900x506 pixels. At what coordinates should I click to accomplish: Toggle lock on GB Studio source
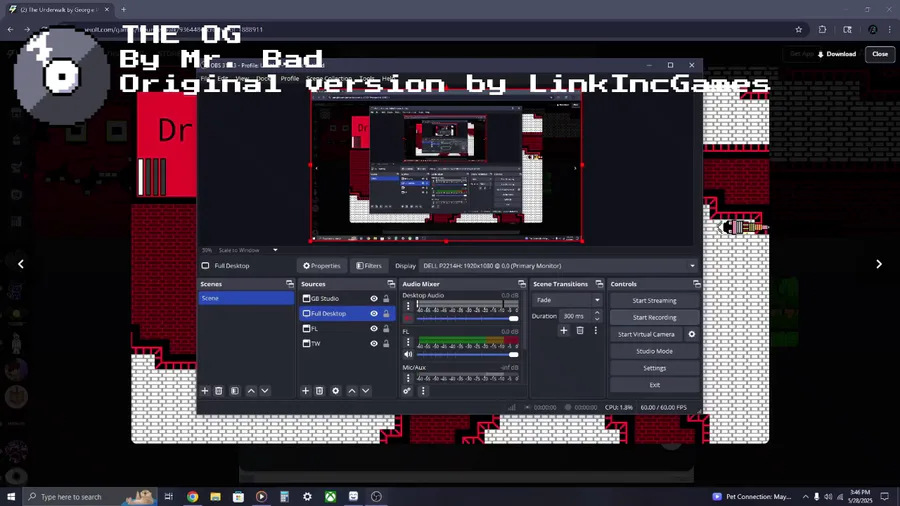point(386,298)
